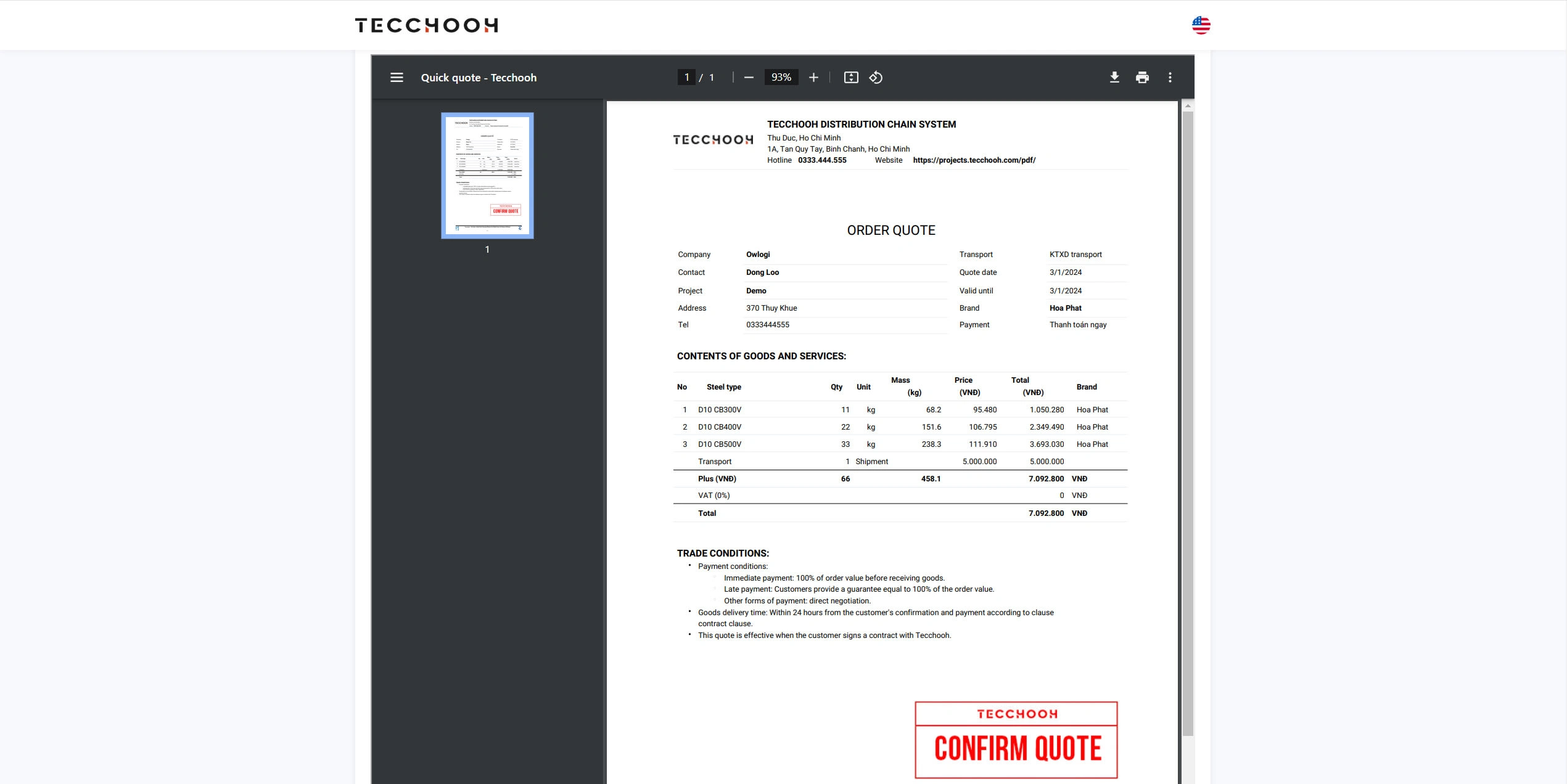Open the projects.tecchooh.com website link
Screen dimensions: 1567x784
click(x=974, y=160)
